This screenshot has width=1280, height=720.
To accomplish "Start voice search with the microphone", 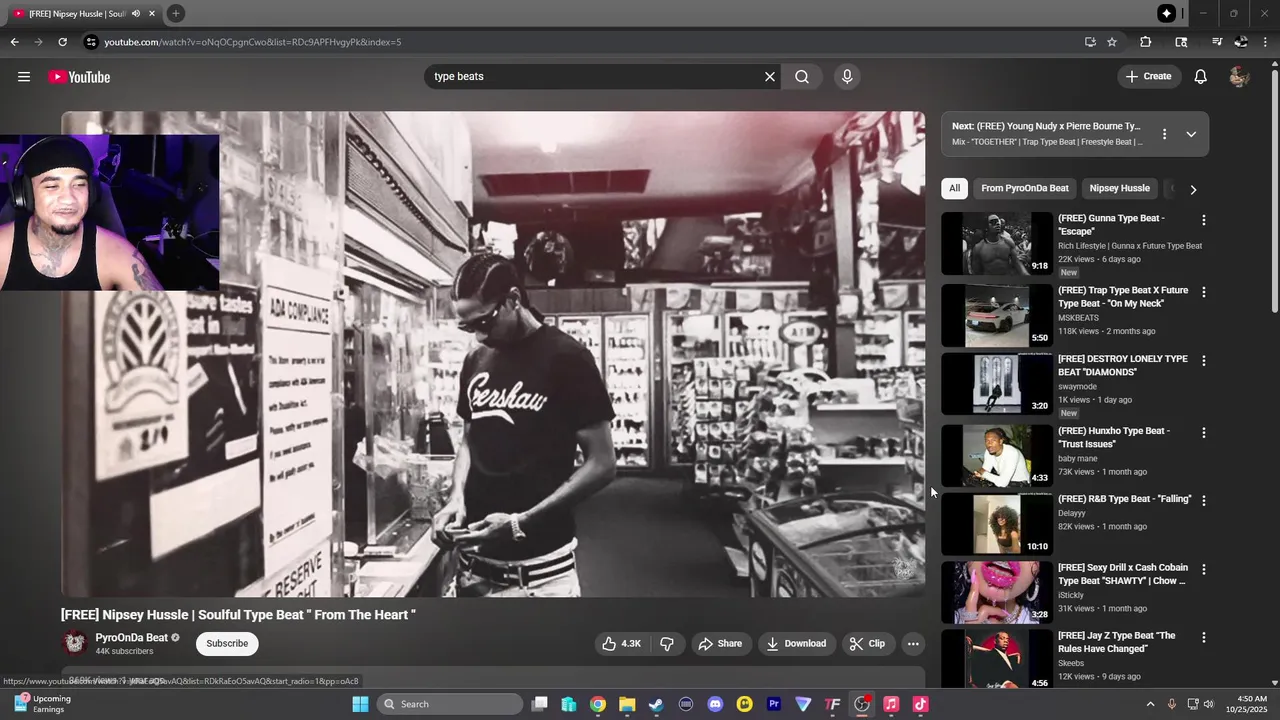I will [847, 77].
